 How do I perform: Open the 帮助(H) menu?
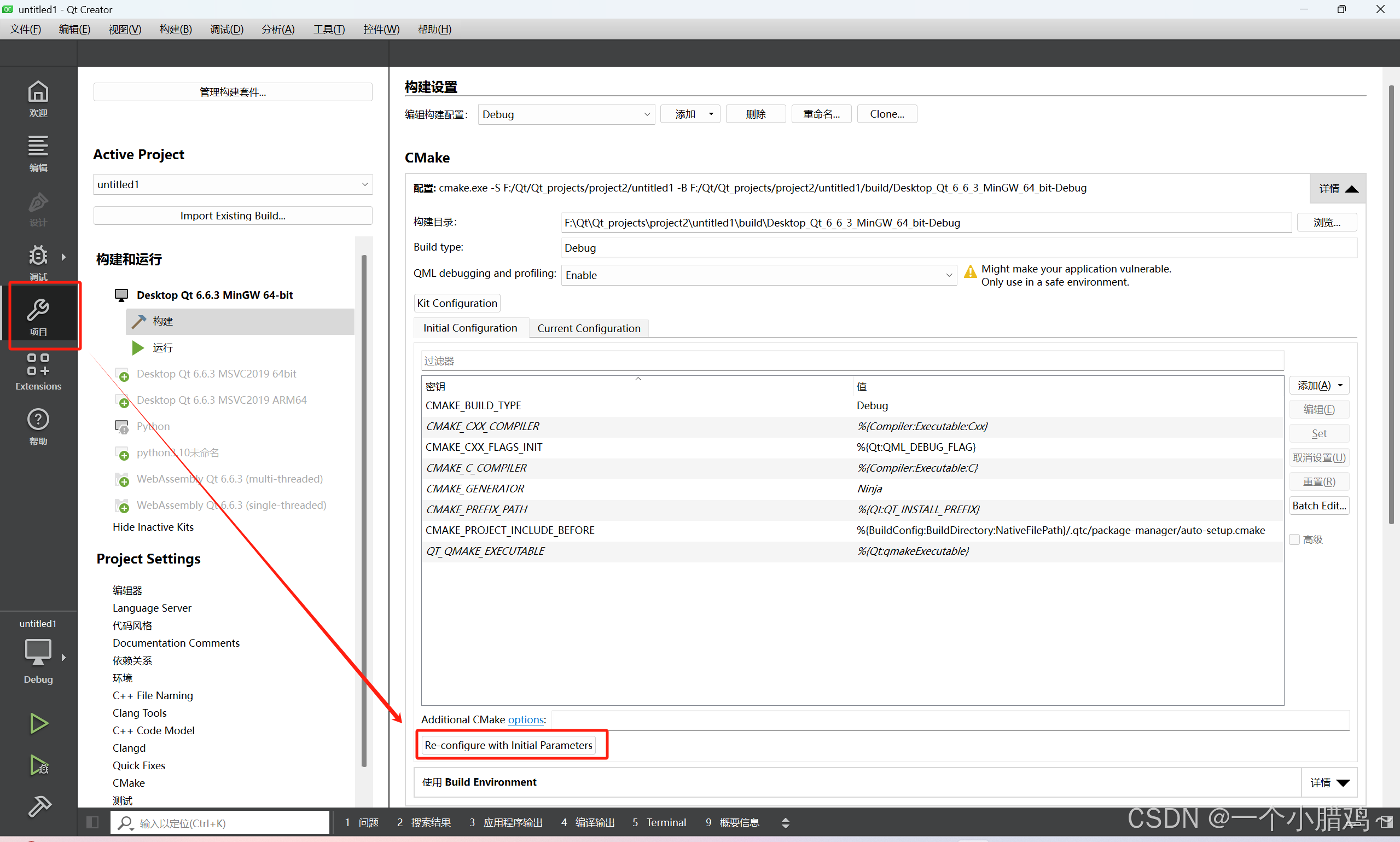pyautogui.click(x=434, y=29)
